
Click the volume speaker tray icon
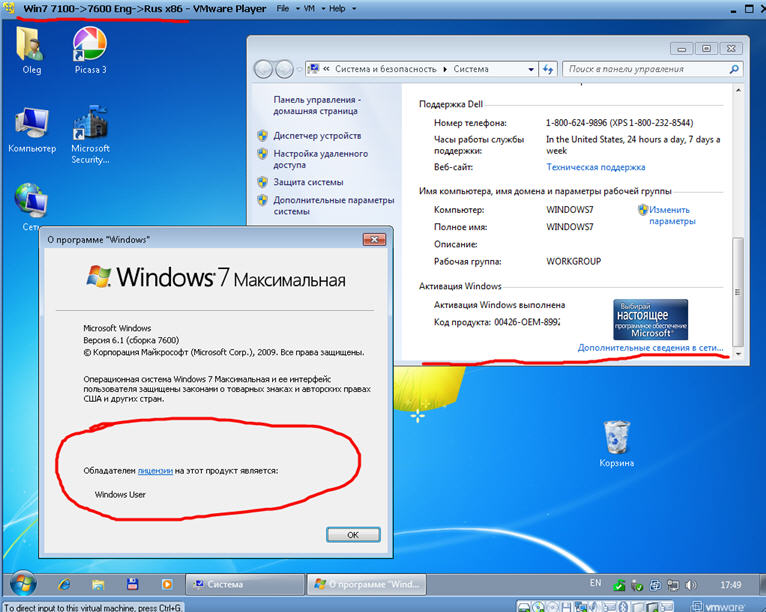click(x=691, y=585)
